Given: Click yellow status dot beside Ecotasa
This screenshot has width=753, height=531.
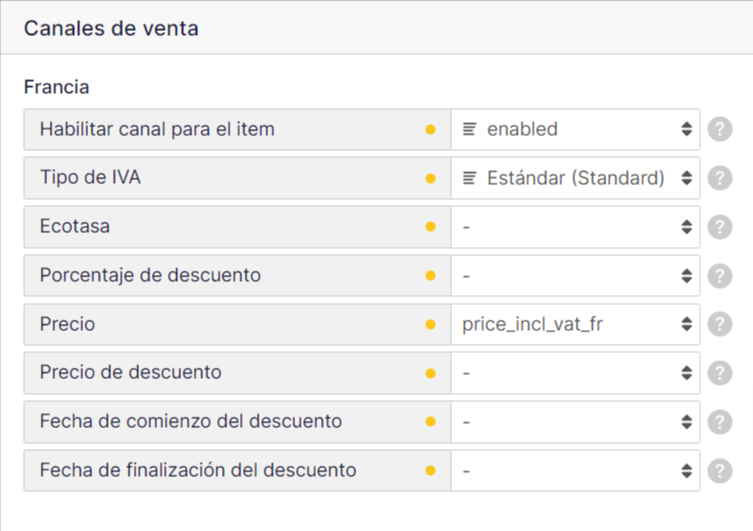Looking at the screenshot, I should pyautogui.click(x=431, y=227).
